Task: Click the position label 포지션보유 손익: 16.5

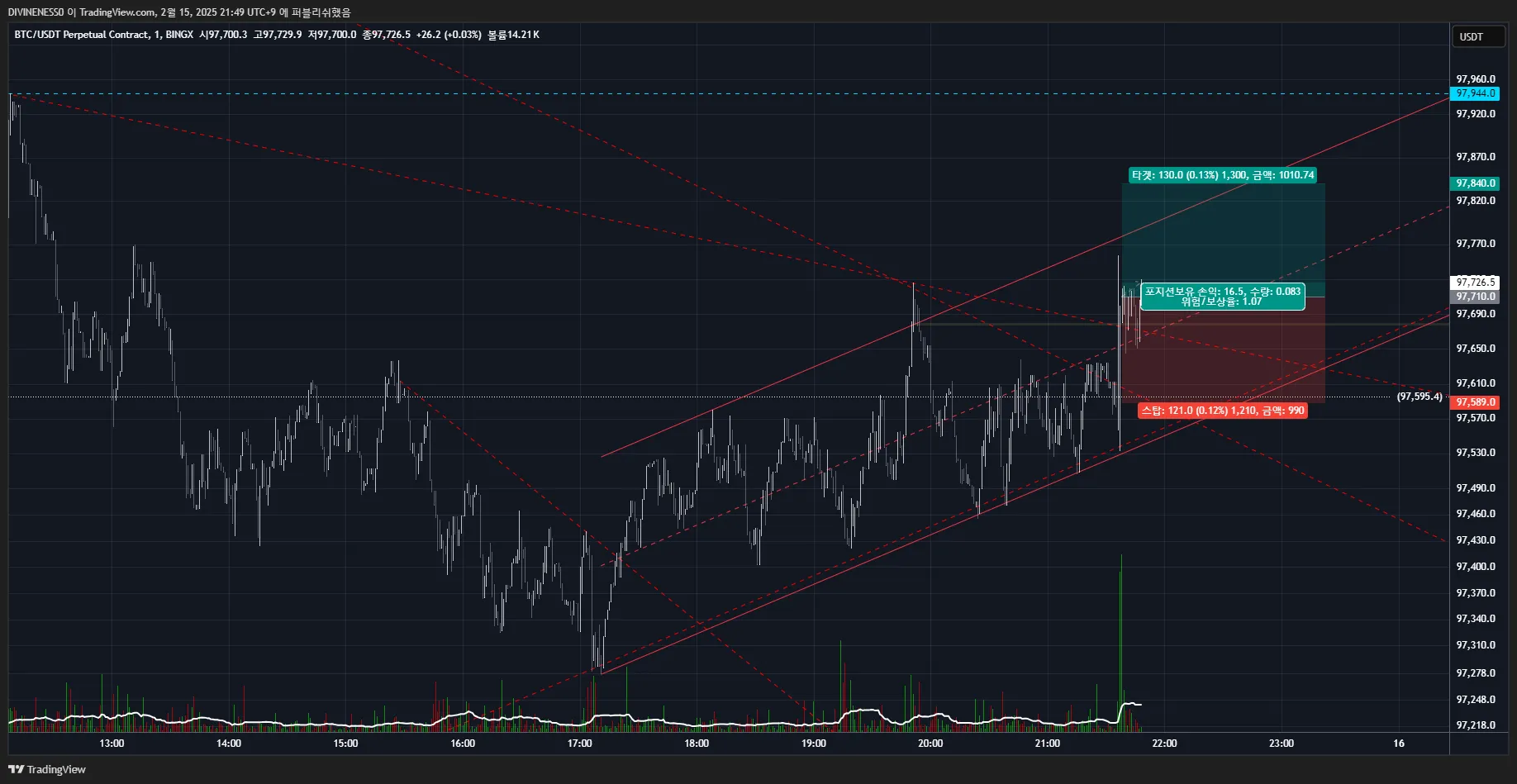Action: tap(1223, 297)
